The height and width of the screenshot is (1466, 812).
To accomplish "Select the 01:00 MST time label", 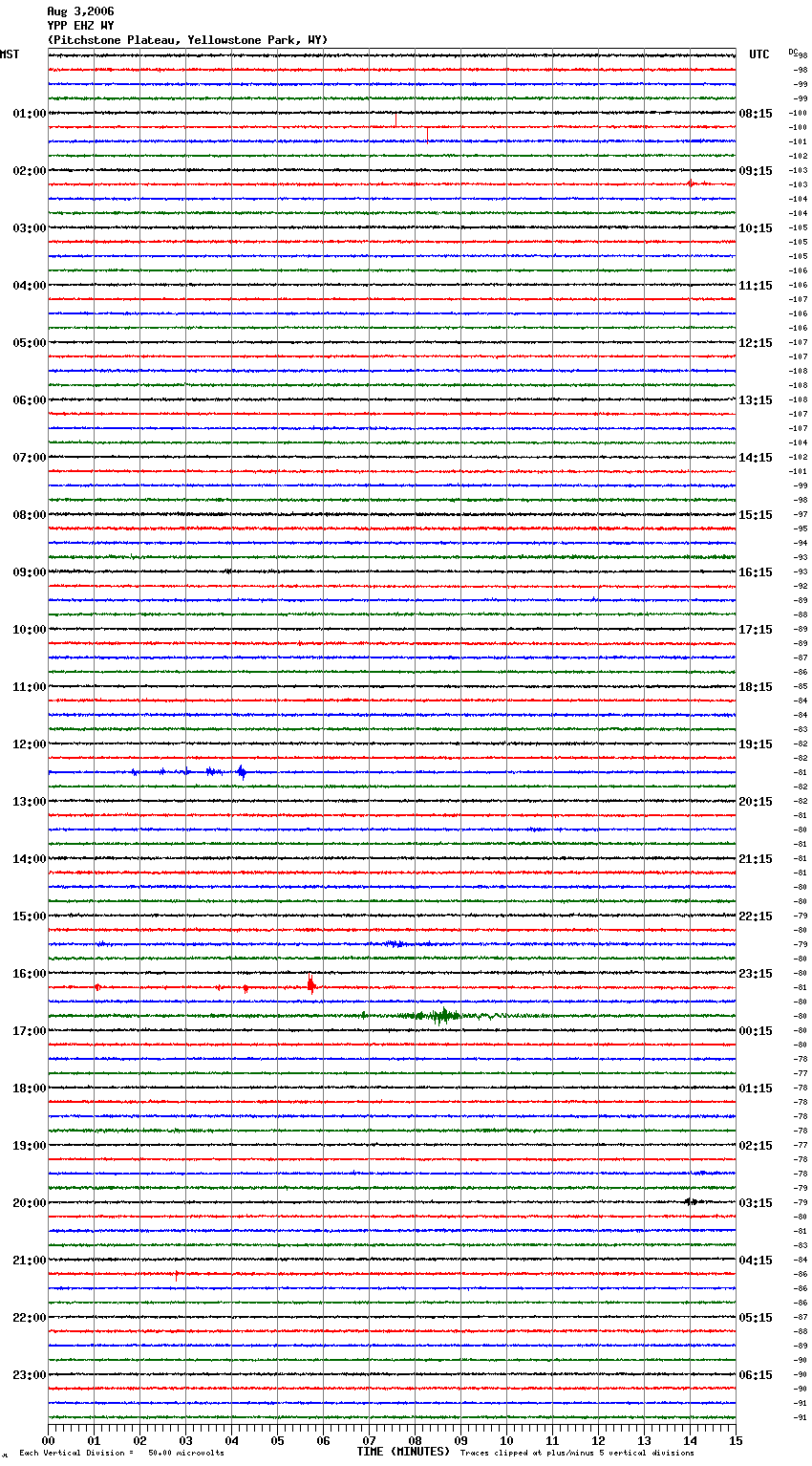I will 30,114.
